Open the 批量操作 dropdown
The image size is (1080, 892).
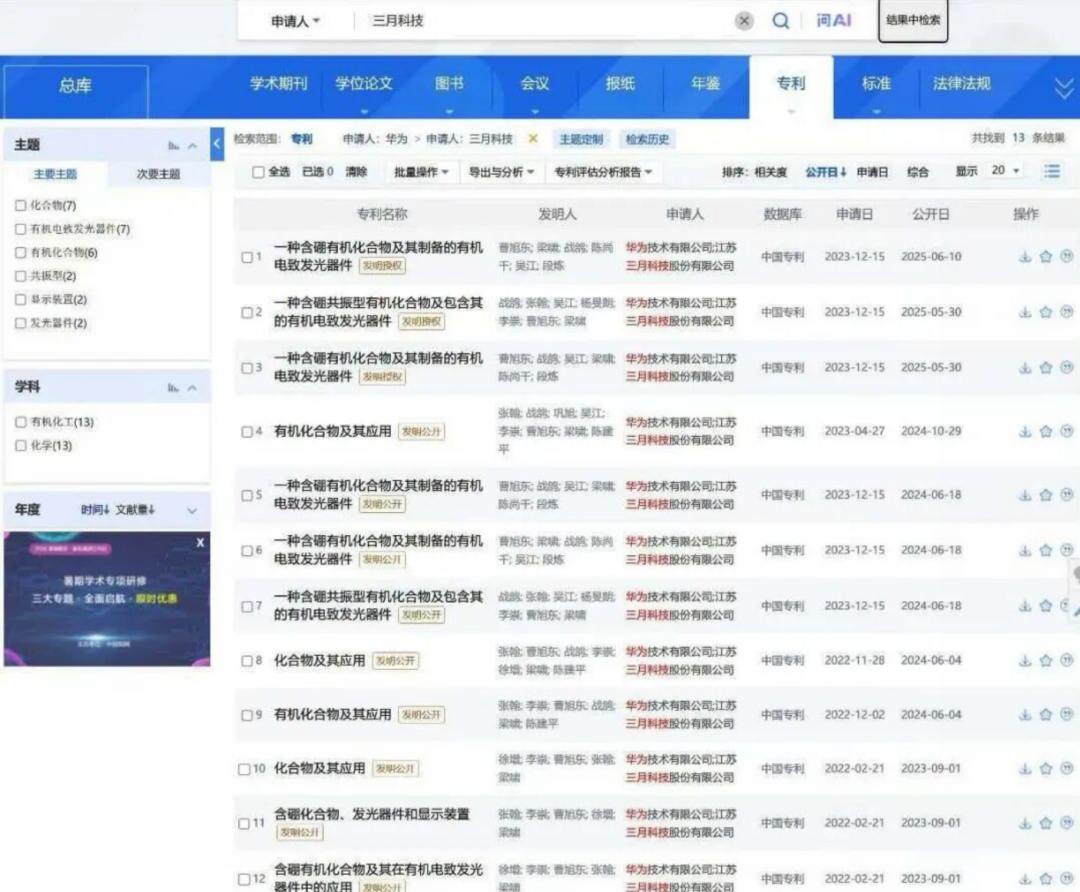pyautogui.click(x=421, y=172)
